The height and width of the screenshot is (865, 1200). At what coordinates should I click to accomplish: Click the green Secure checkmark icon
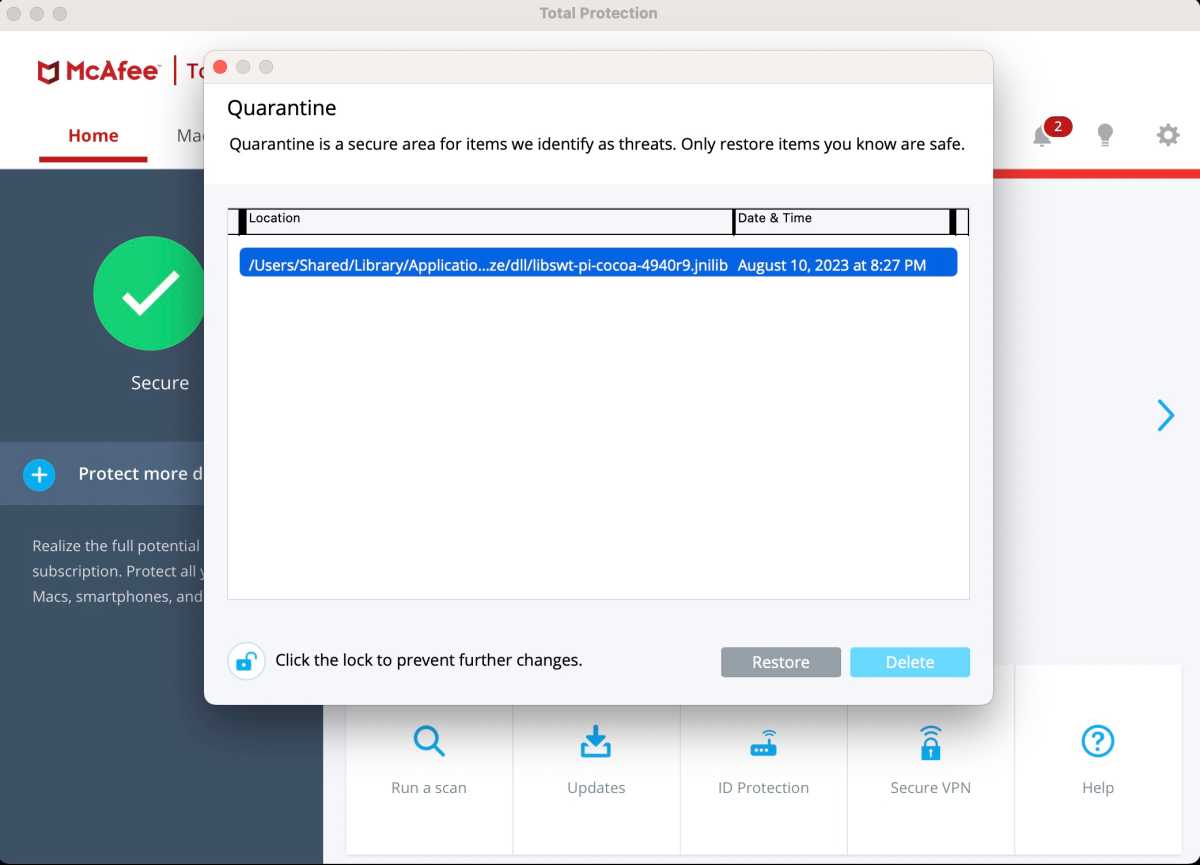(150, 293)
